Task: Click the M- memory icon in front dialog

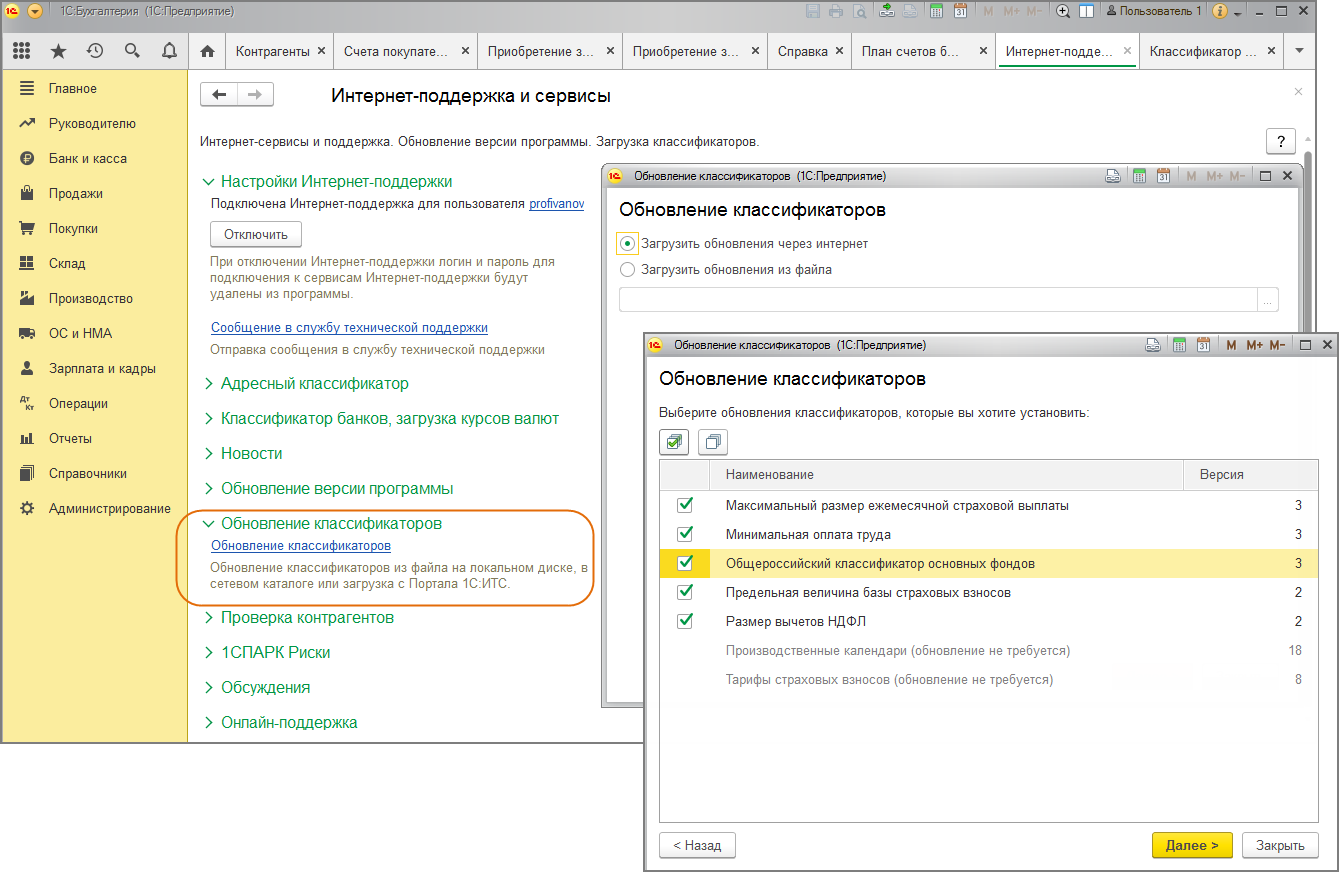Action: [1277, 345]
